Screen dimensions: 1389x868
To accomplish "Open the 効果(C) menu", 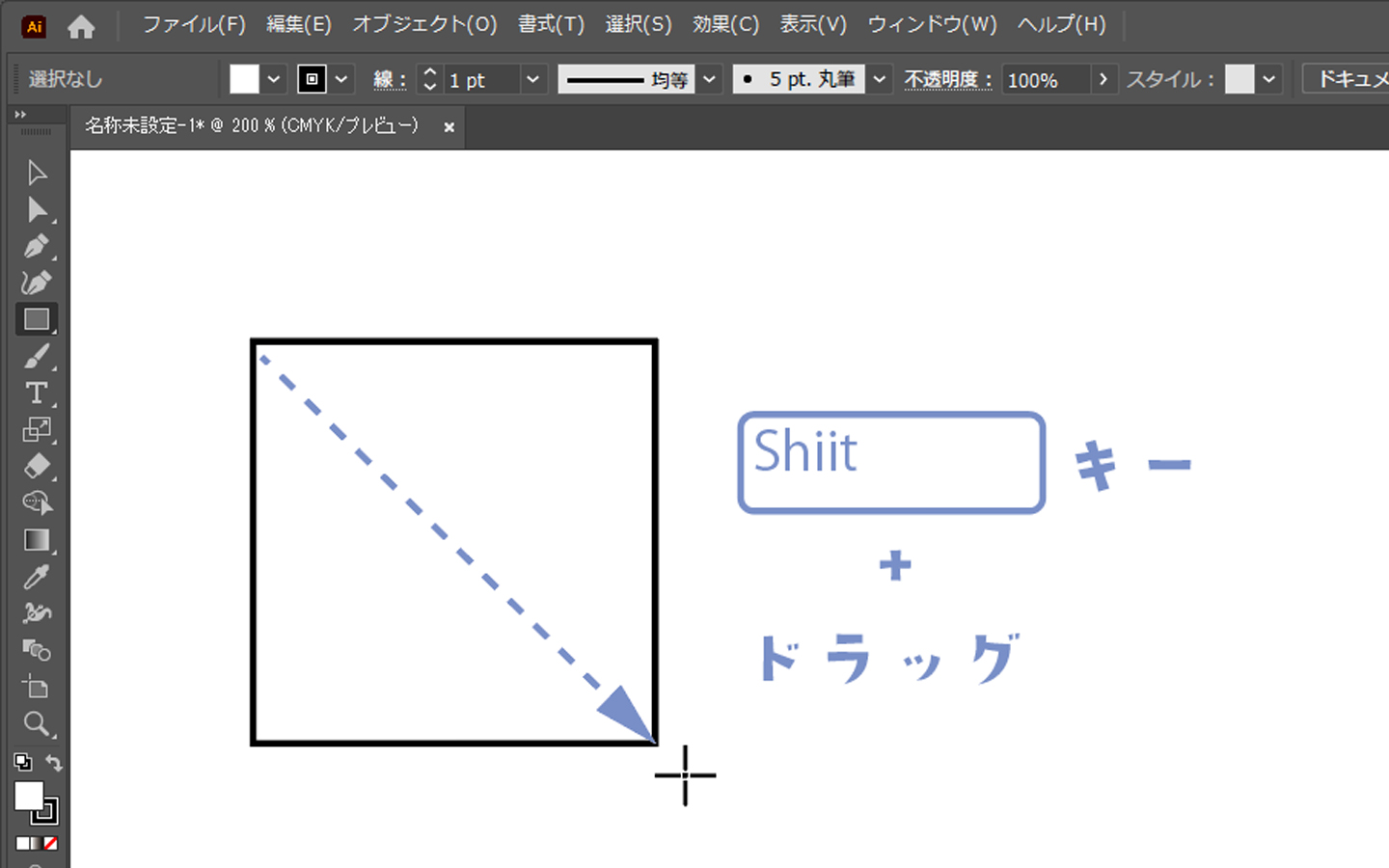I will click(x=725, y=24).
